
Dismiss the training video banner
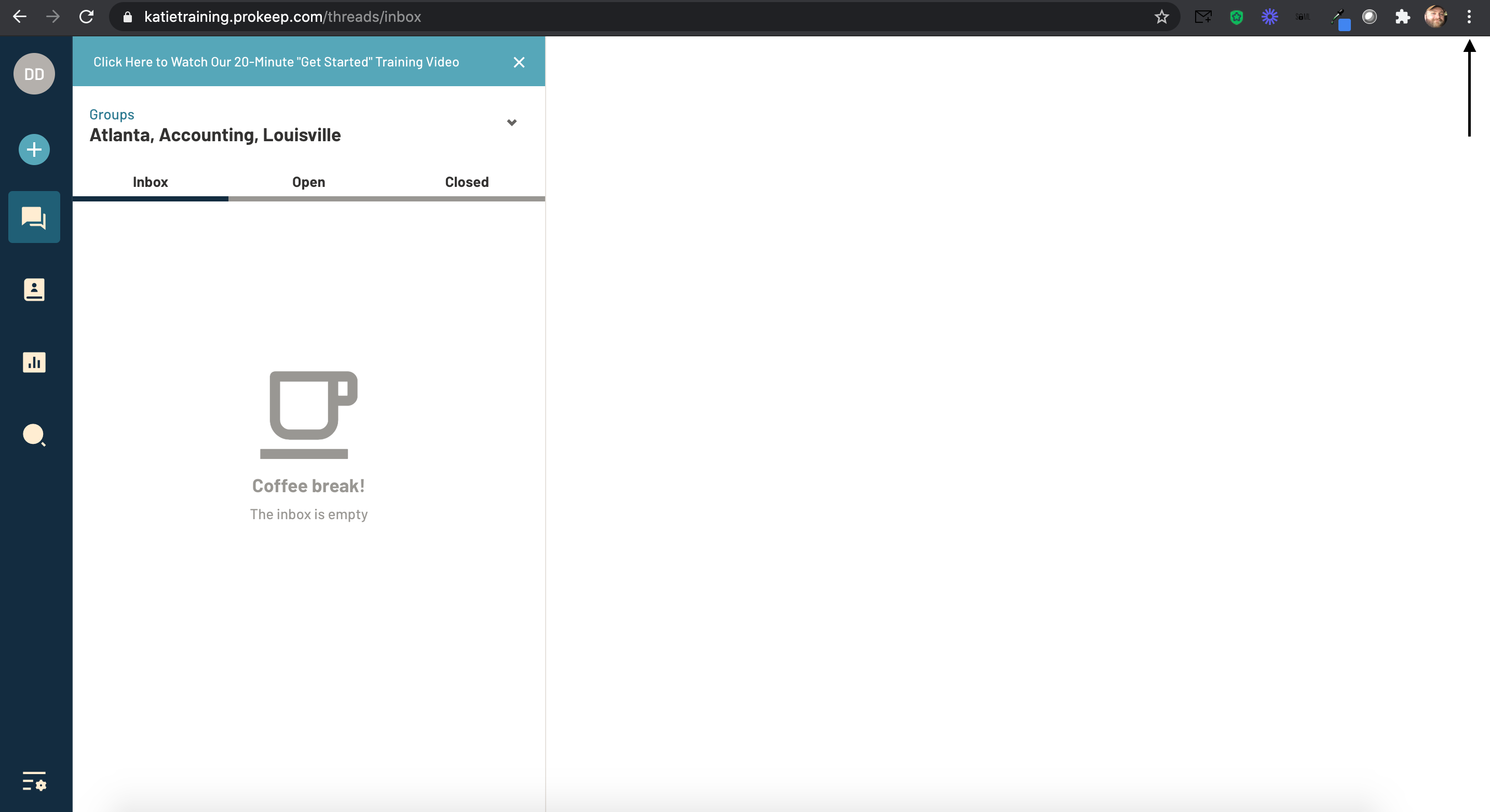click(519, 62)
